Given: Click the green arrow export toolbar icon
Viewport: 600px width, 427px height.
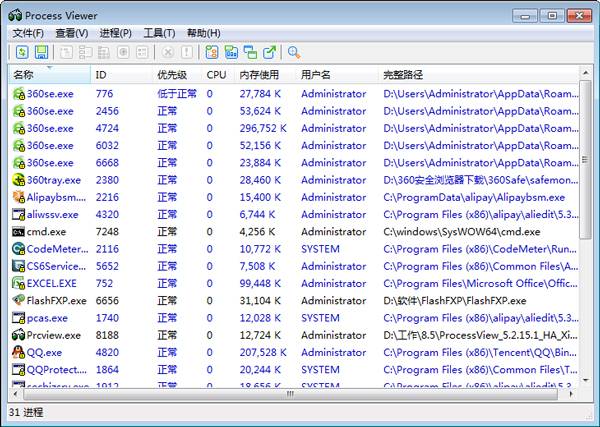Looking at the screenshot, I should [269, 52].
